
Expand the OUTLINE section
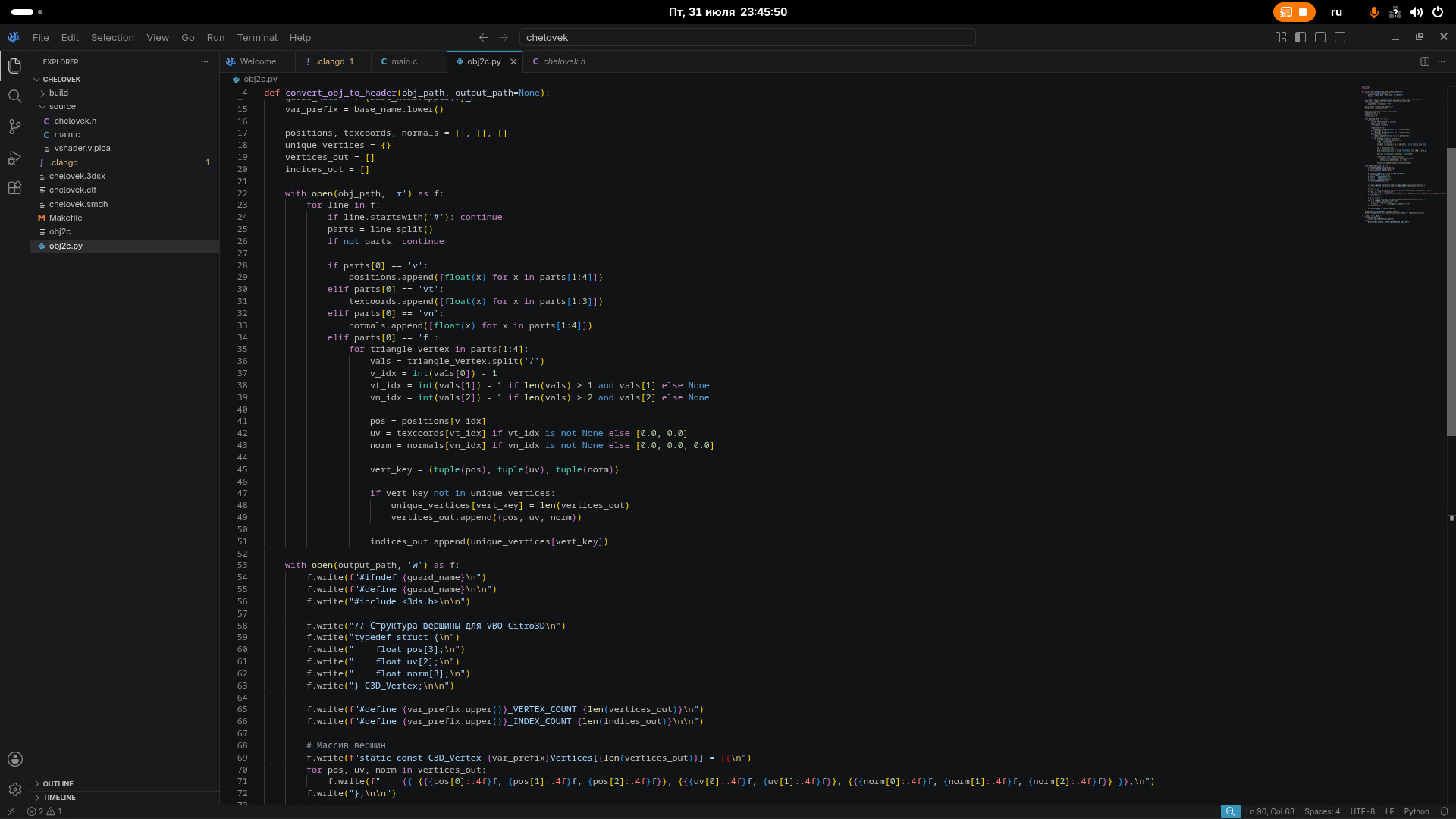(x=125, y=783)
